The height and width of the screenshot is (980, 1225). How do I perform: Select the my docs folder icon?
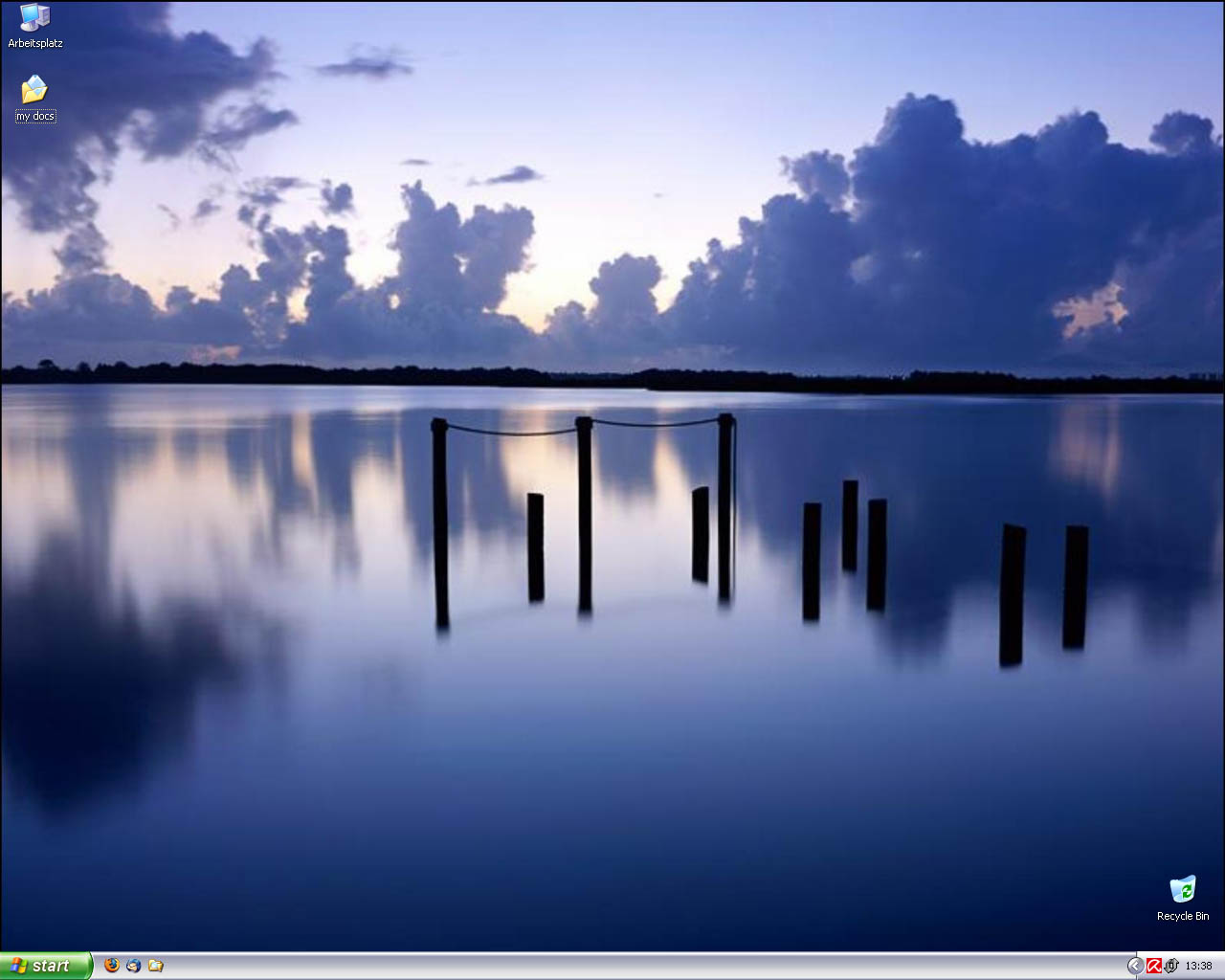(34, 89)
